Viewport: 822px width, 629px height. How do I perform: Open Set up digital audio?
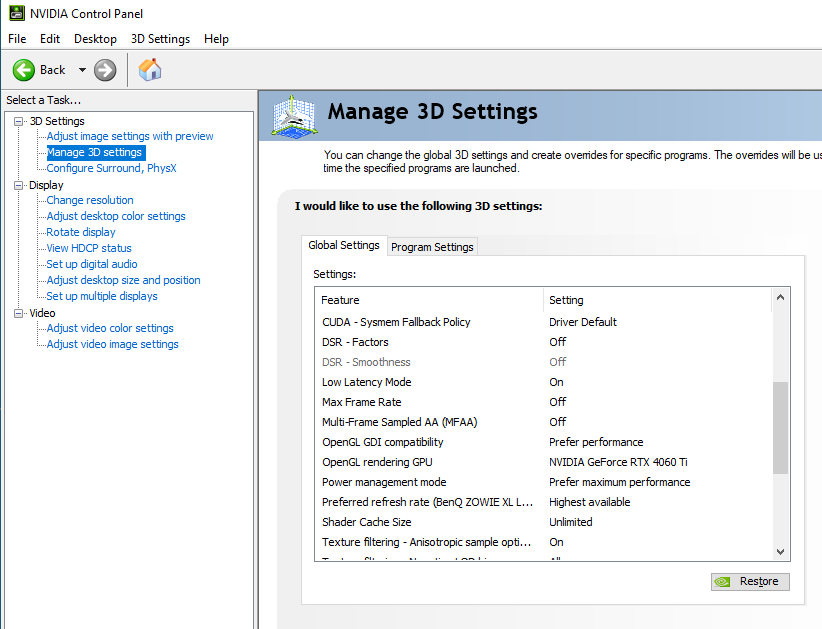(92, 264)
